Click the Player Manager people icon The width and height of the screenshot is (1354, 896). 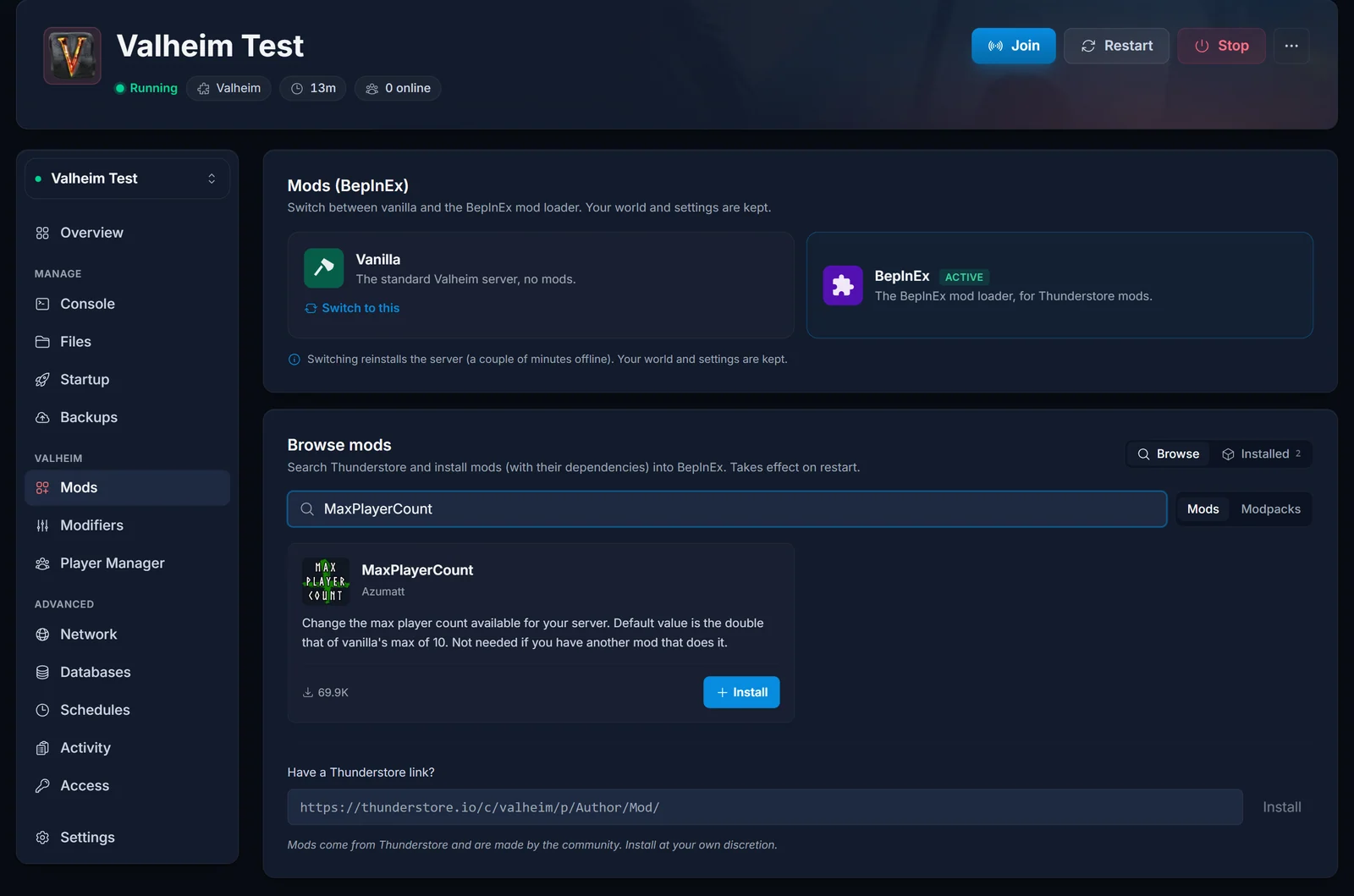point(42,563)
